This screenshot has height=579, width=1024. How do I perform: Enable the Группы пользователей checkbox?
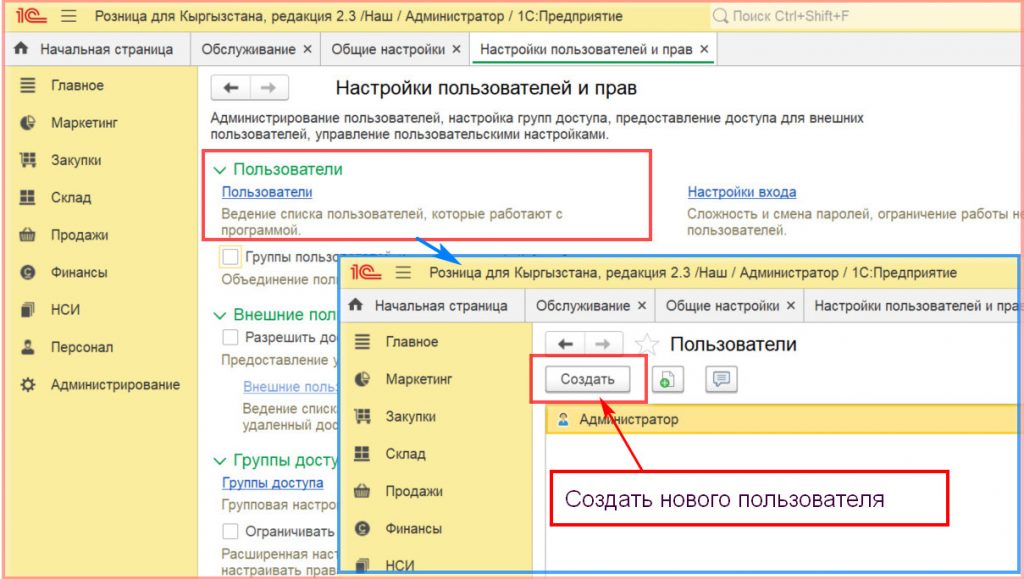point(231,257)
